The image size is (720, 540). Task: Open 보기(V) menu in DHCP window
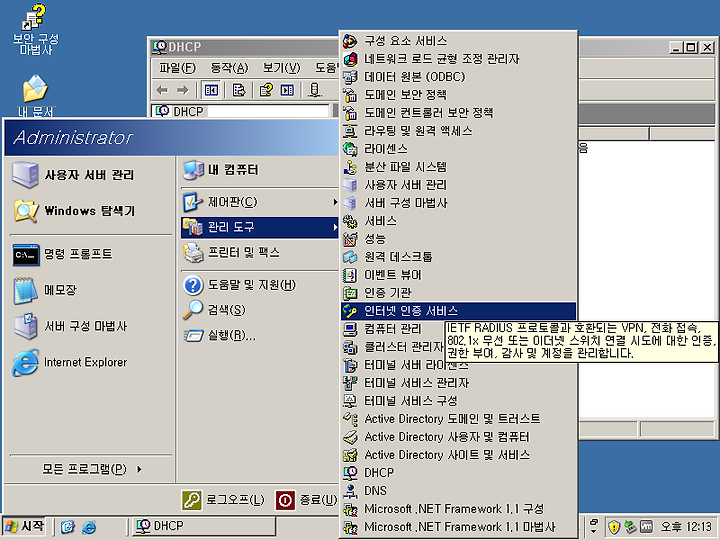point(281,68)
